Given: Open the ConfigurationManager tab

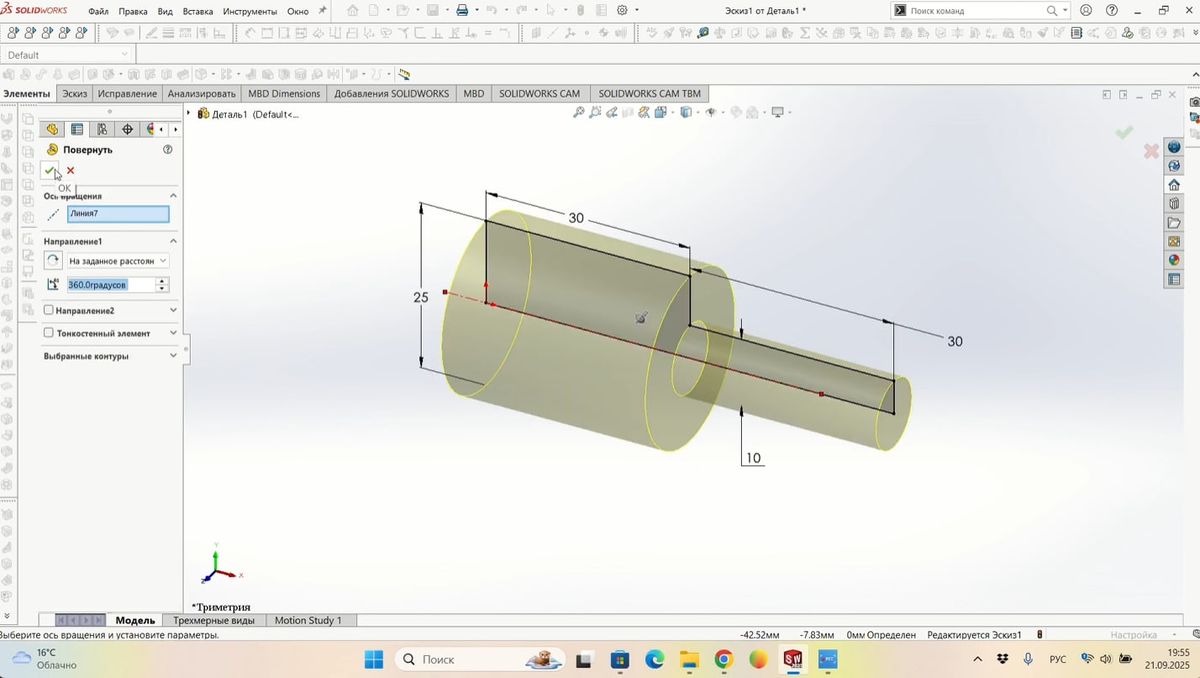Looking at the screenshot, I should click(102, 129).
